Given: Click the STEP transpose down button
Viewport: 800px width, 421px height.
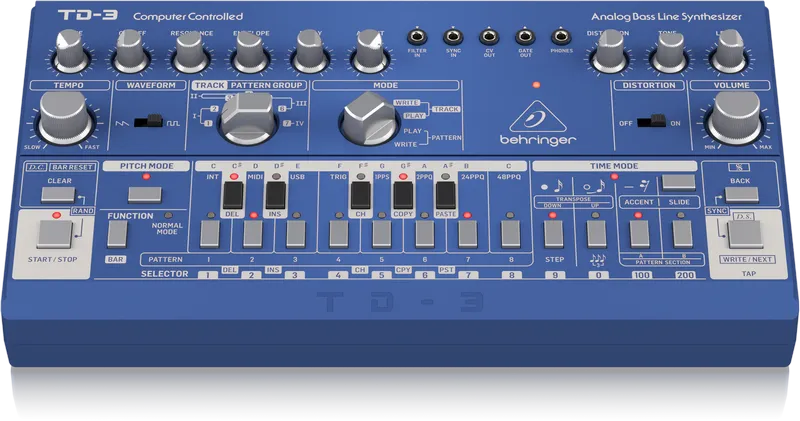Looking at the screenshot, I should pyautogui.click(x=554, y=235).
